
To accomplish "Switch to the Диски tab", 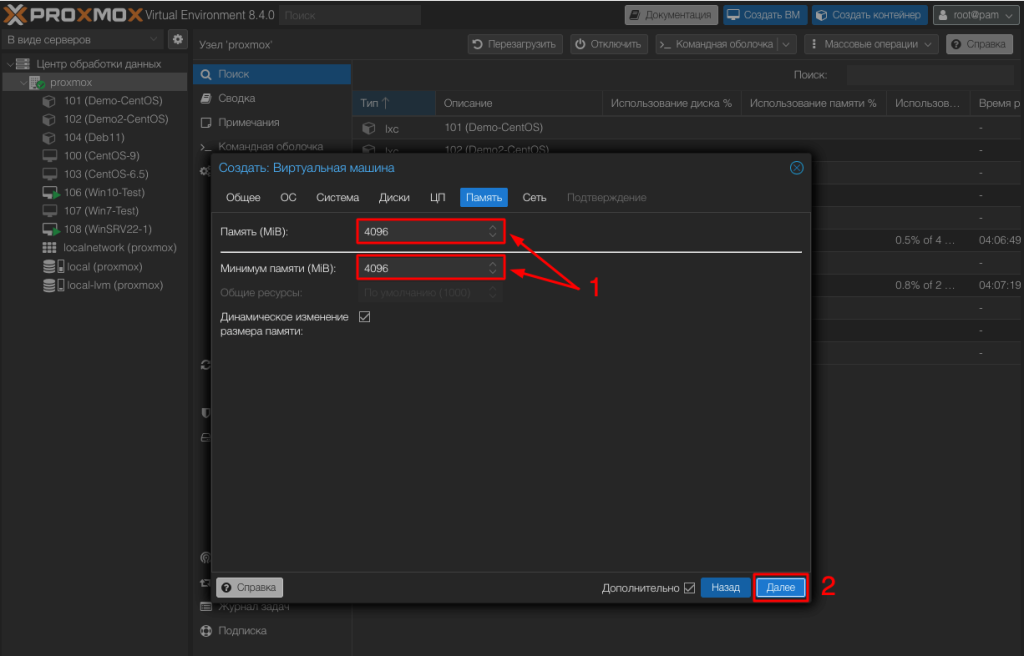I will [394, 198].
